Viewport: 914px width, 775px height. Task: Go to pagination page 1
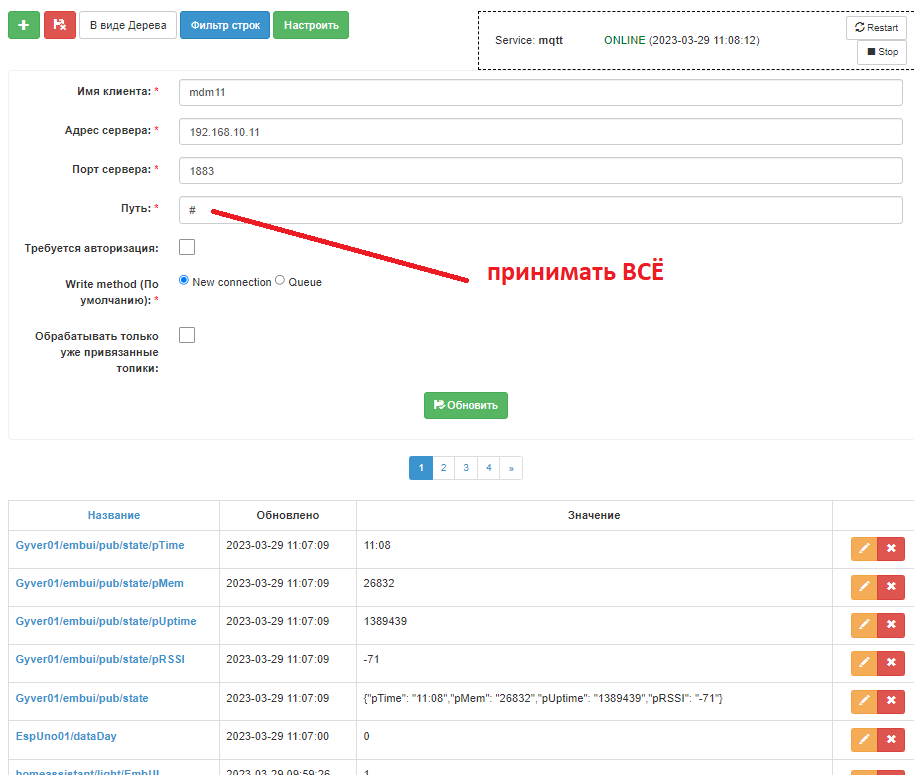click(x=421, y=468)
